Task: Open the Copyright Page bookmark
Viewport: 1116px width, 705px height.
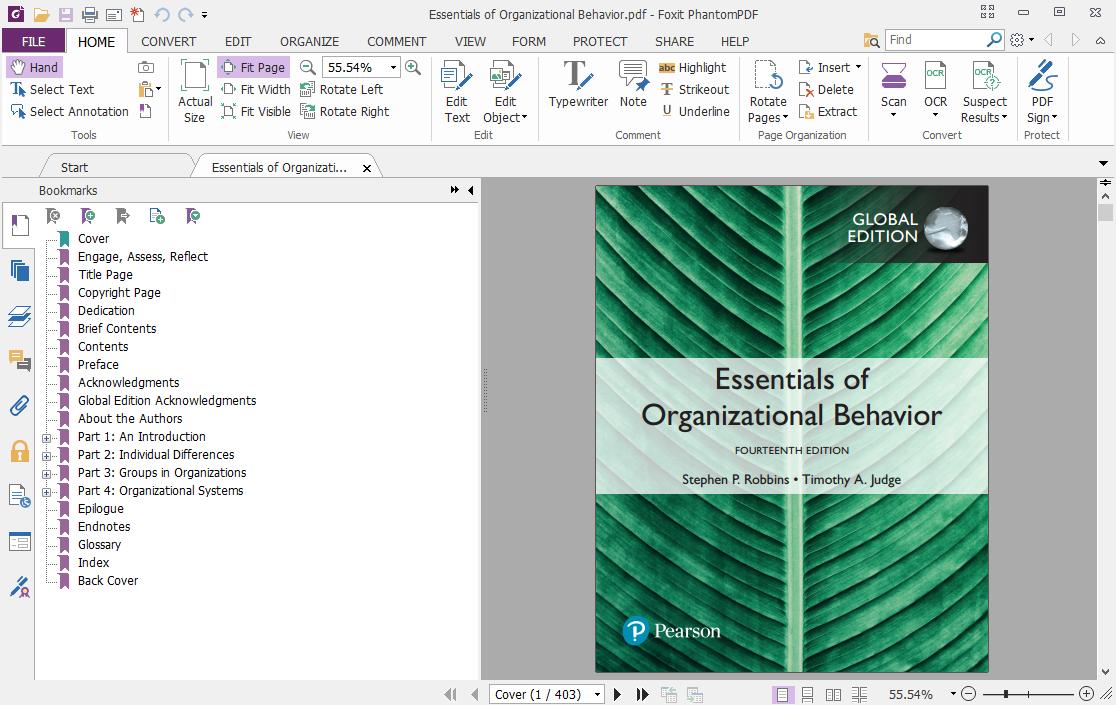Action: tap(119, 292)
